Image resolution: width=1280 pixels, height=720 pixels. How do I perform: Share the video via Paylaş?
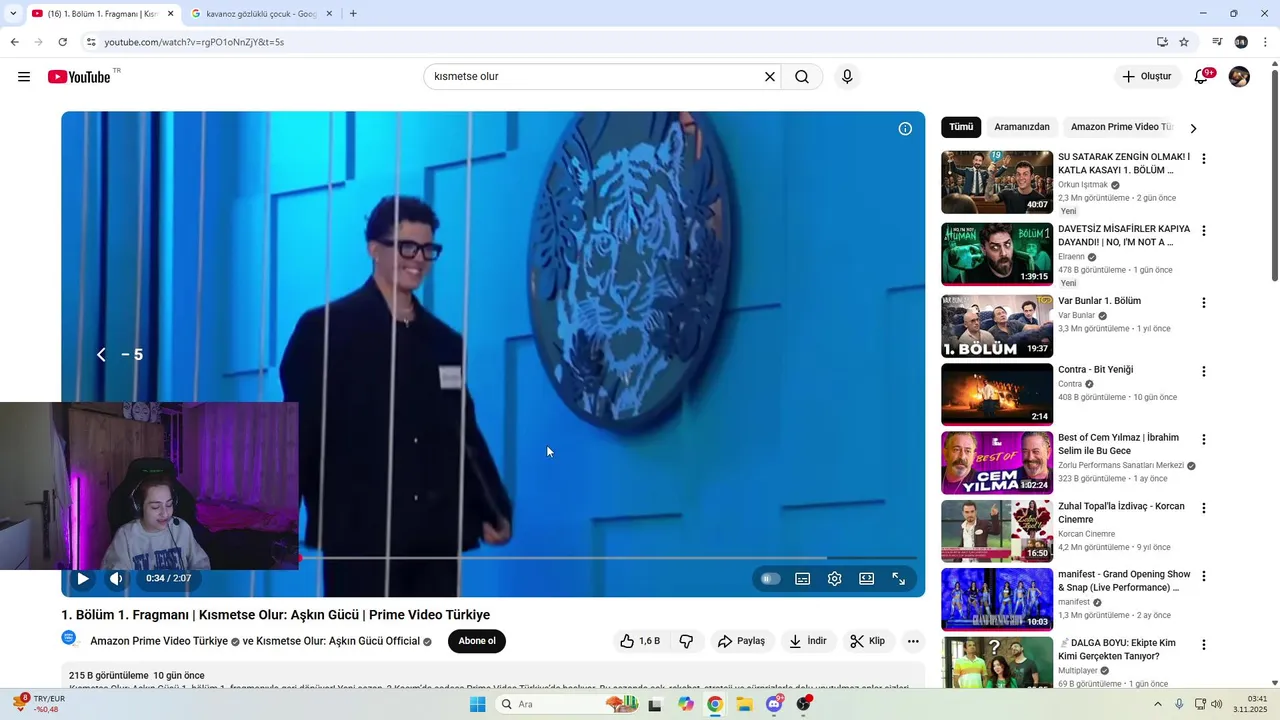pos(742,641)
